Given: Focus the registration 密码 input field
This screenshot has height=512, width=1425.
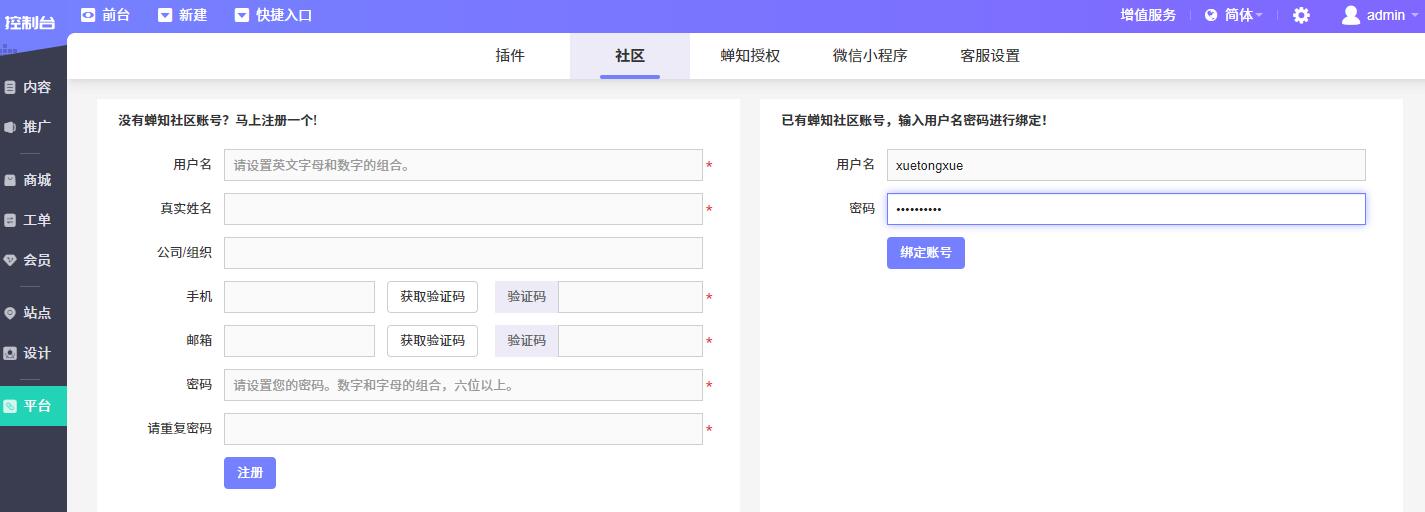Looking at the screenshot, I should 463,385.
